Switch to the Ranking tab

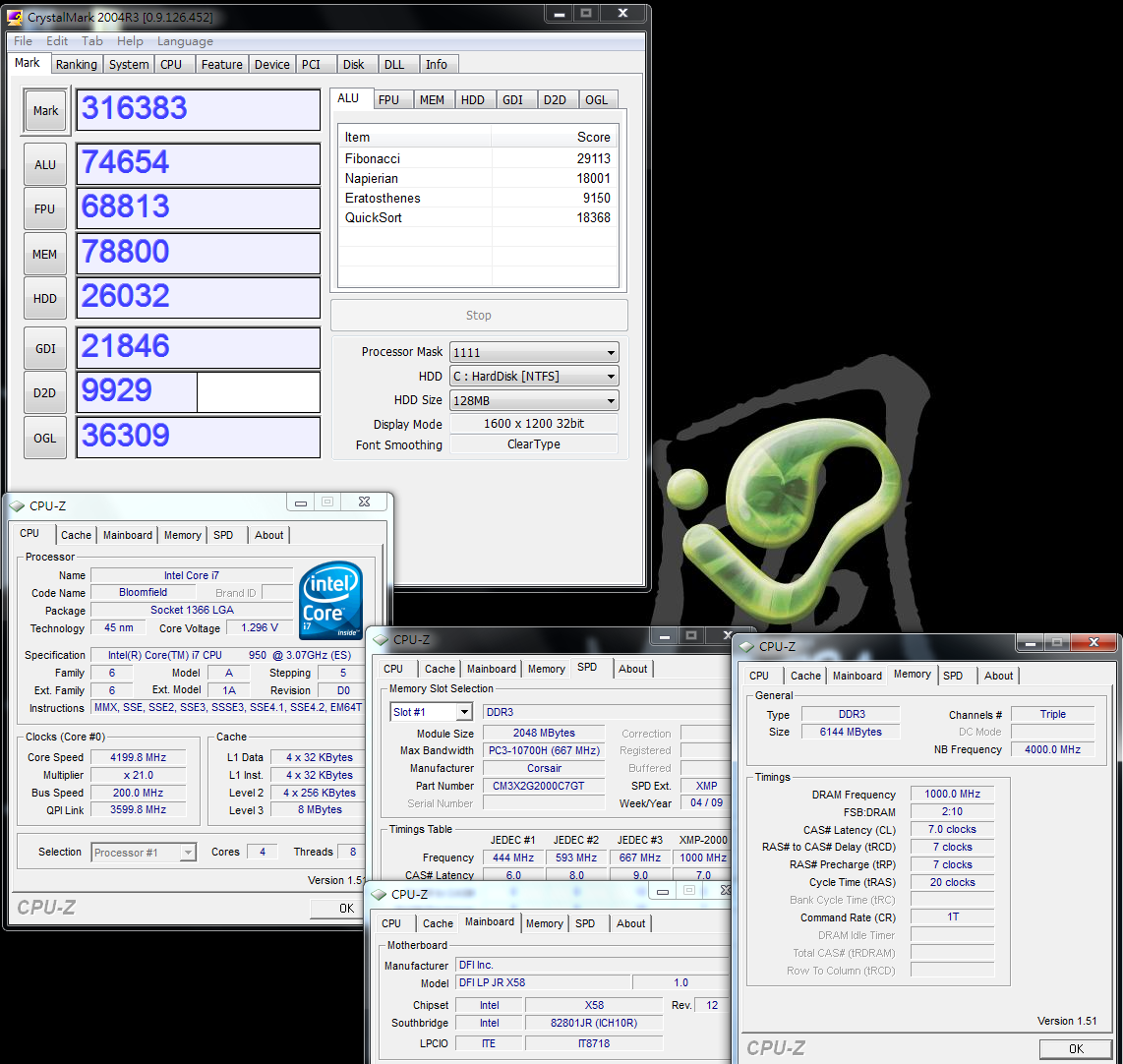(76, 65)
